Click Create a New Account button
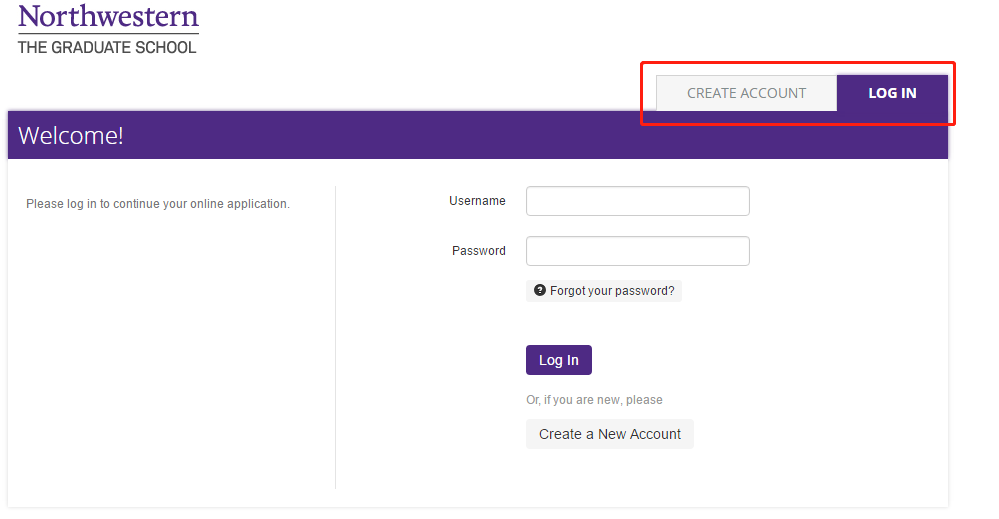This screenshot has width=999, height=519. click(610, 434)
